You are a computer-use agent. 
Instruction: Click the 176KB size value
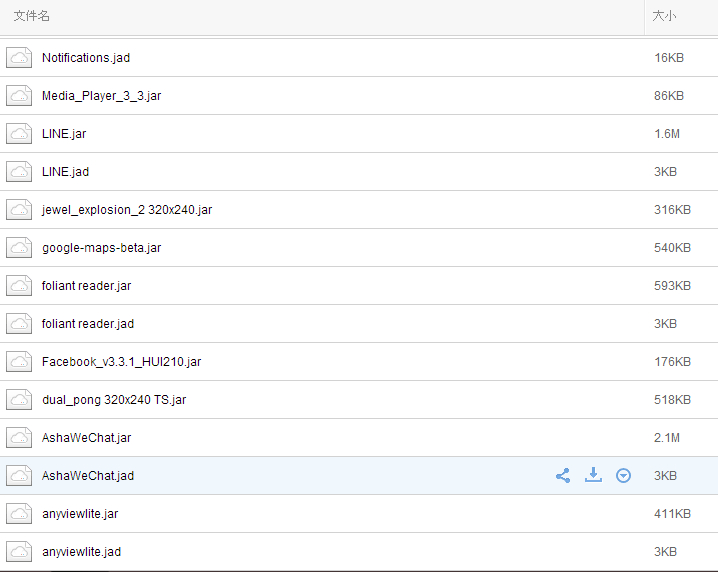[672, 362]
